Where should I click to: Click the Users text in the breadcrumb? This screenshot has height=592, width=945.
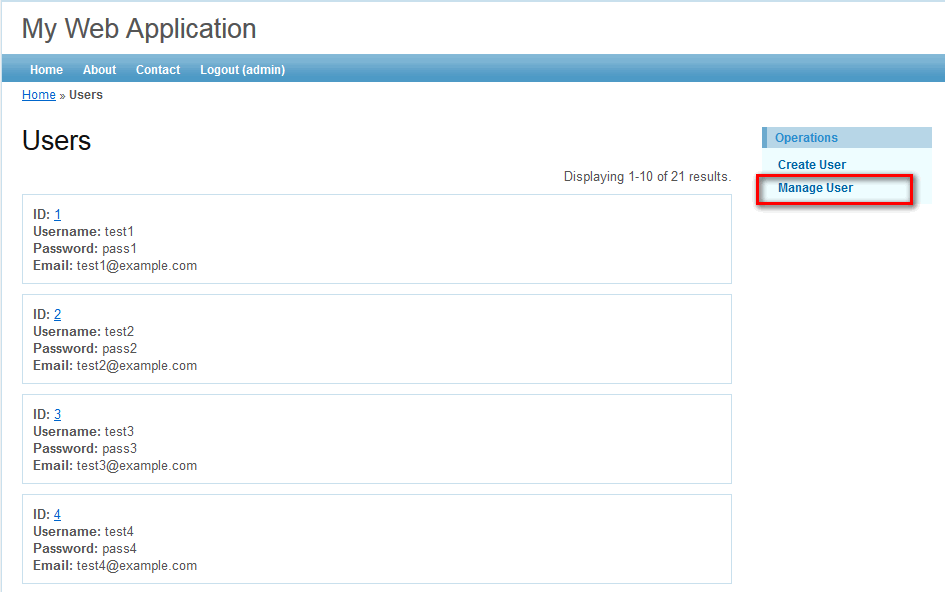point(86,95)
